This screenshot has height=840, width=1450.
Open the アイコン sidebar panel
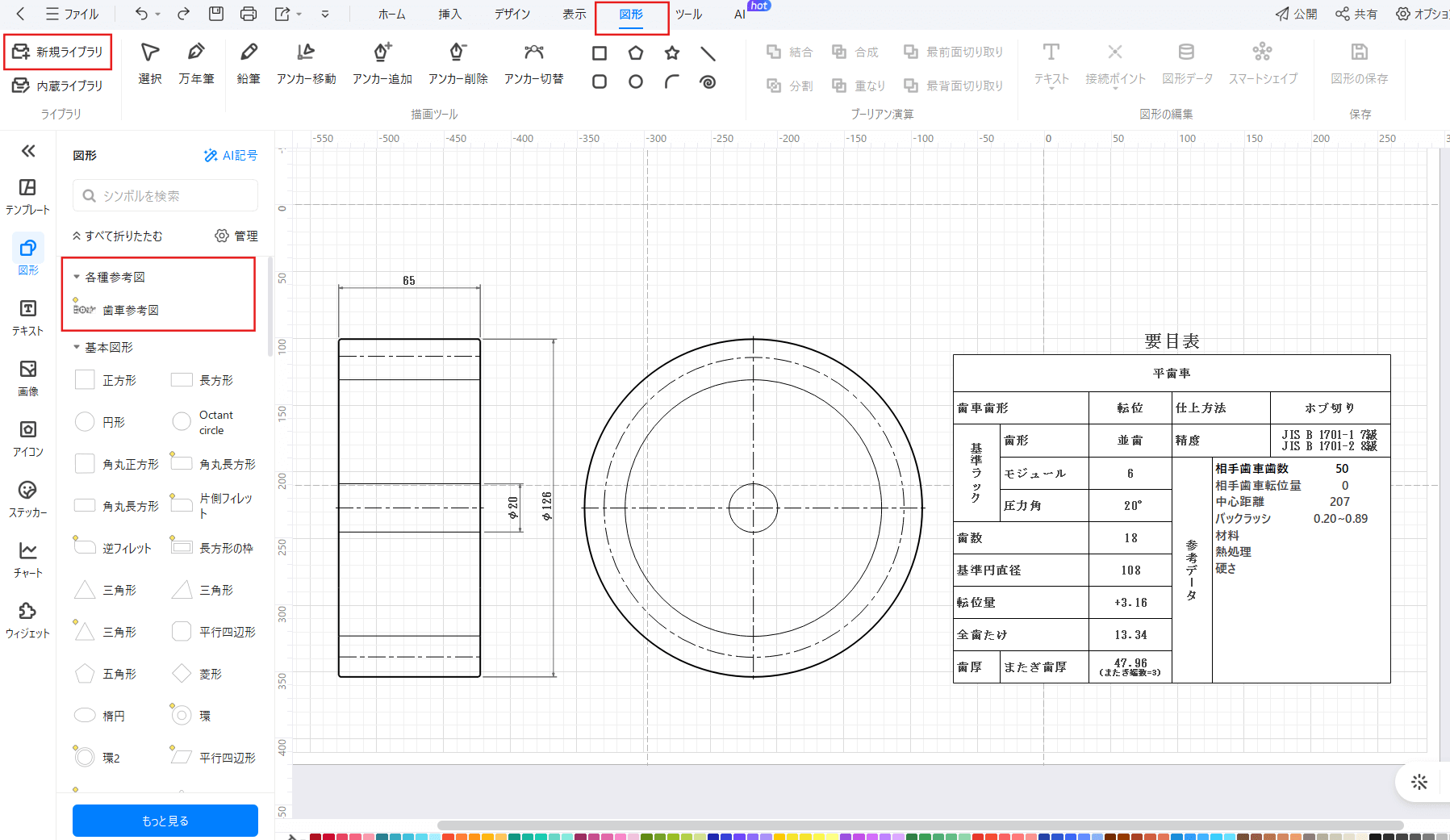pos(27,439)
